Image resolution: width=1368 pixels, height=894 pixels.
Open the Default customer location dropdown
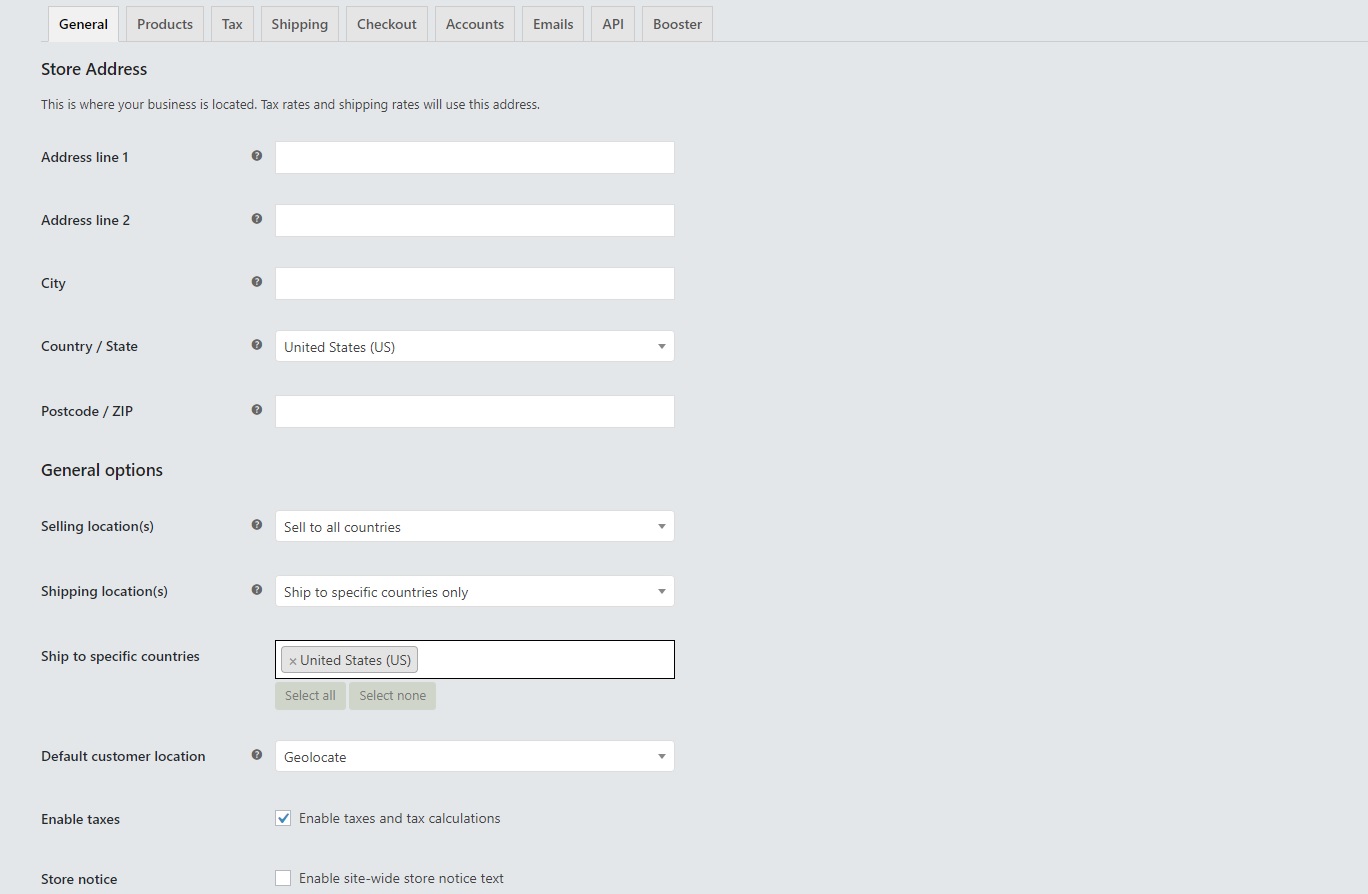(475, 756)
